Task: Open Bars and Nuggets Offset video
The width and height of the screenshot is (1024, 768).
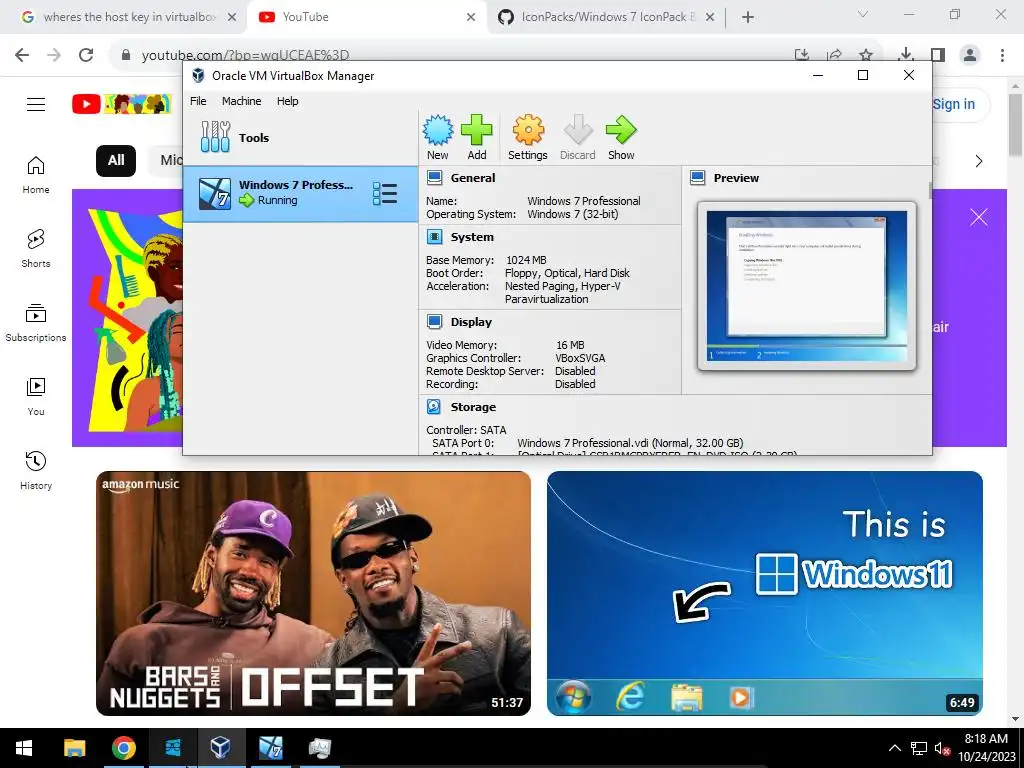Action: (313, 593)
